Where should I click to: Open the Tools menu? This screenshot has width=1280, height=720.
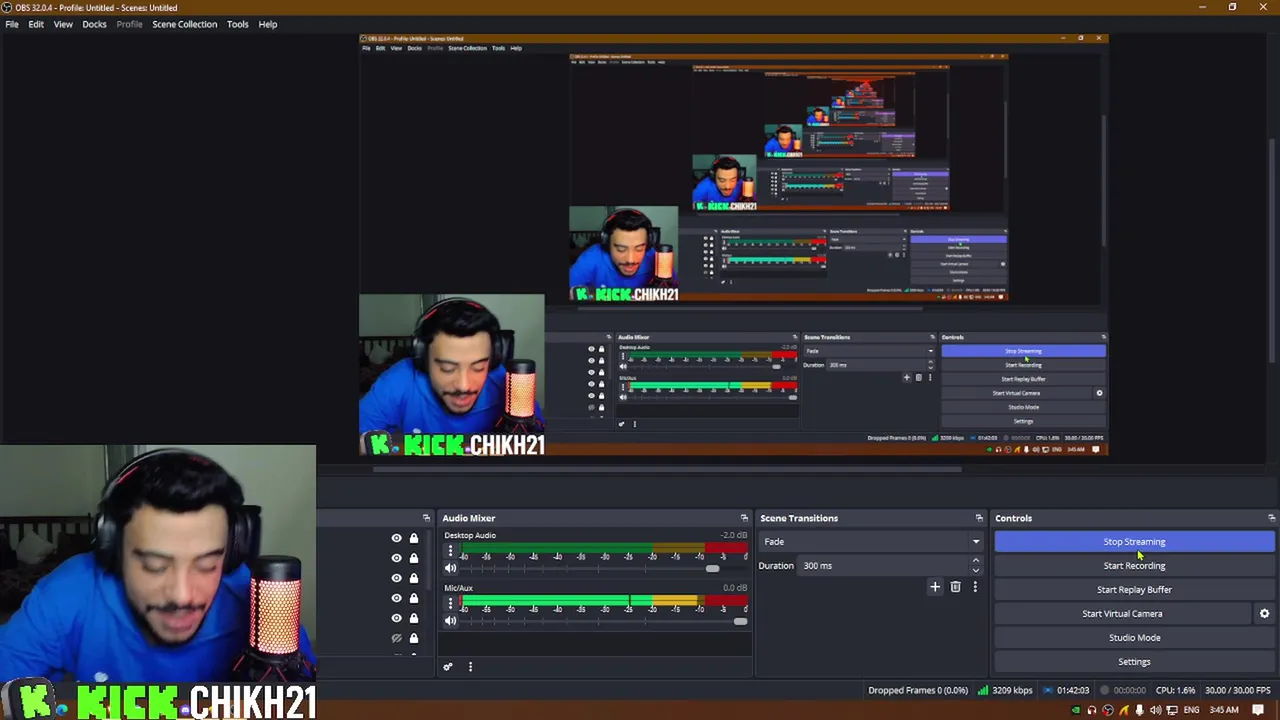click(x=237, y=24)
